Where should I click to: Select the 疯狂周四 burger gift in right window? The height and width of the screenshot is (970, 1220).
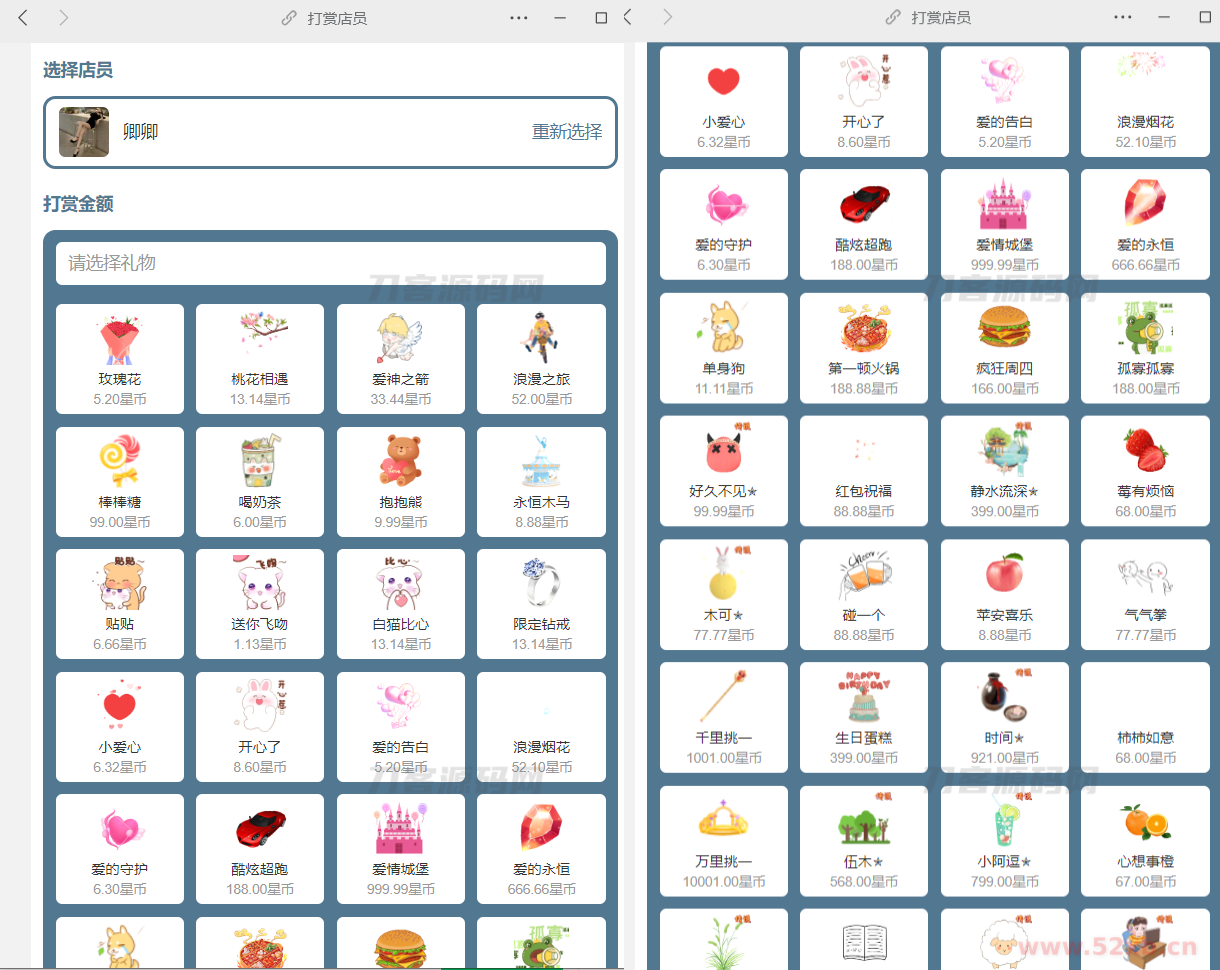tap(1004, 347)
